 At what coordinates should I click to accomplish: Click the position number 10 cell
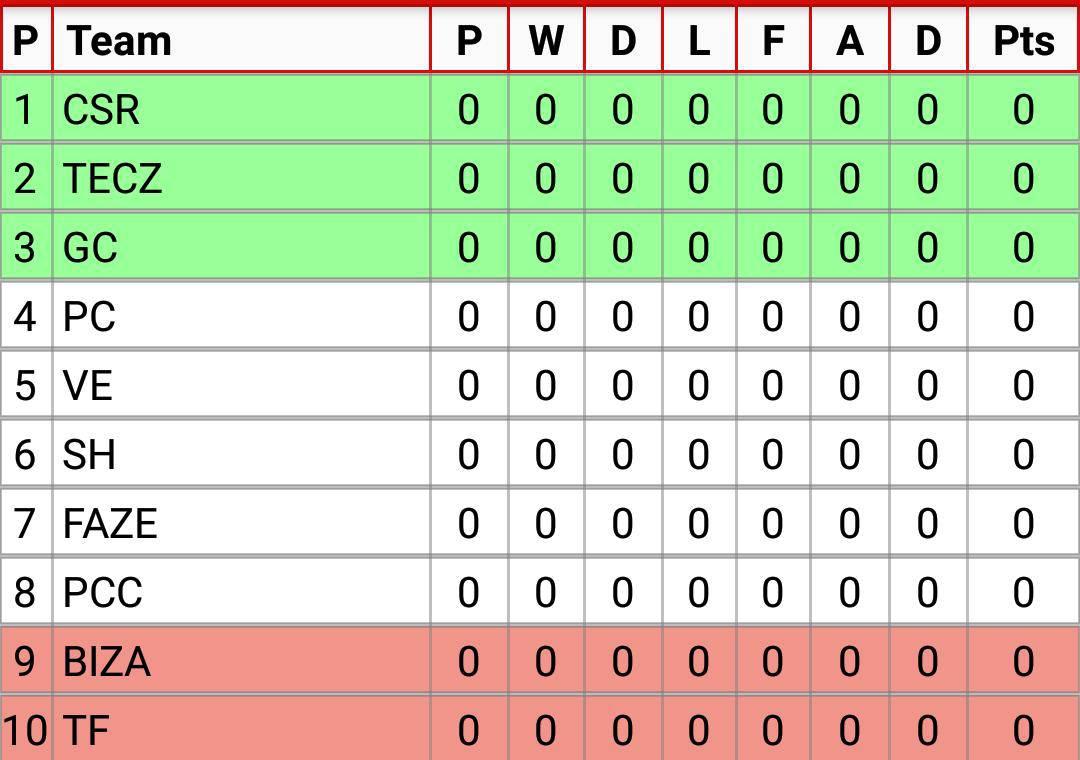(x=25, y=729)
